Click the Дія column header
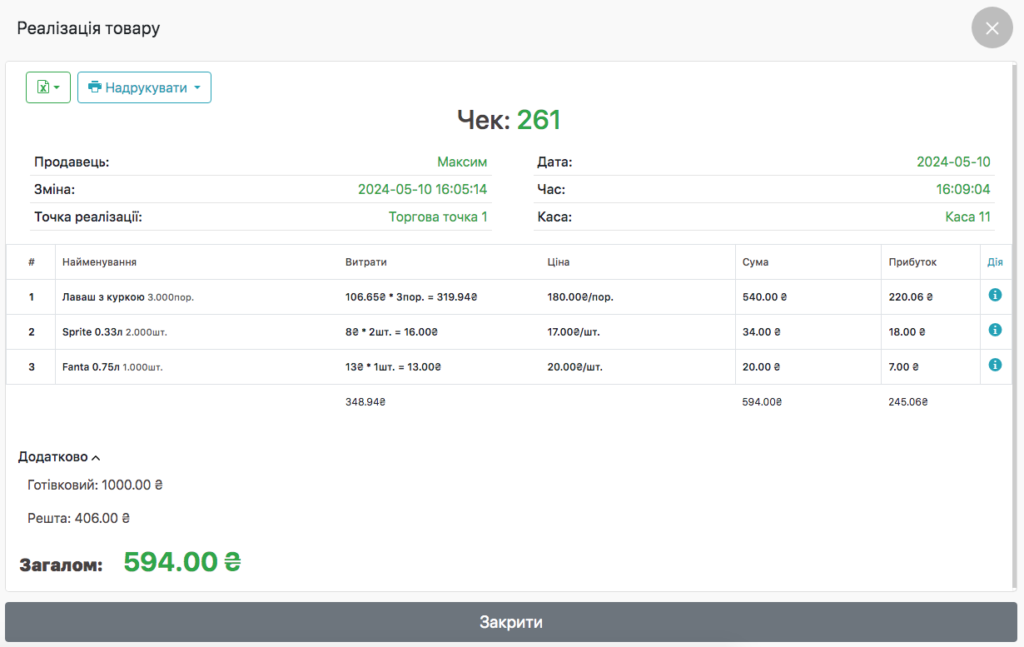Screen dimensions: 1024x647 pos(994,262)
